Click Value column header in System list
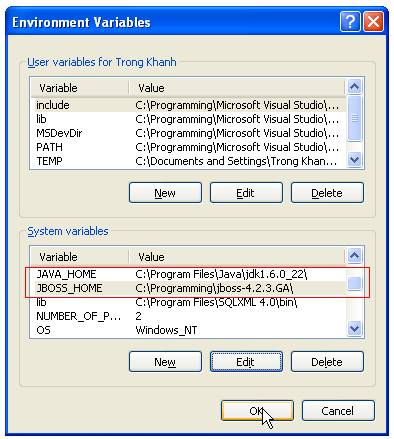Screen dimensions: 394x439 [237, 257]
